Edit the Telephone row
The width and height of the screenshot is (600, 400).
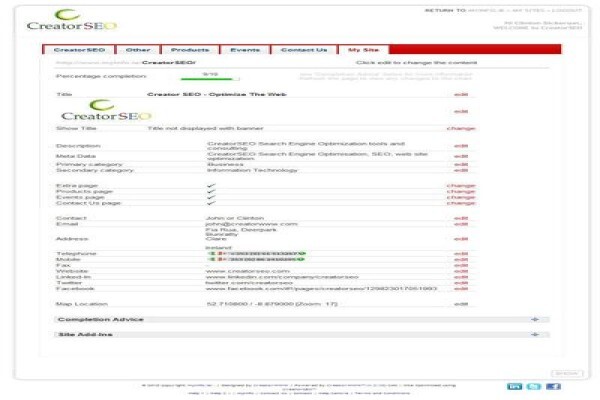point(461,254)
